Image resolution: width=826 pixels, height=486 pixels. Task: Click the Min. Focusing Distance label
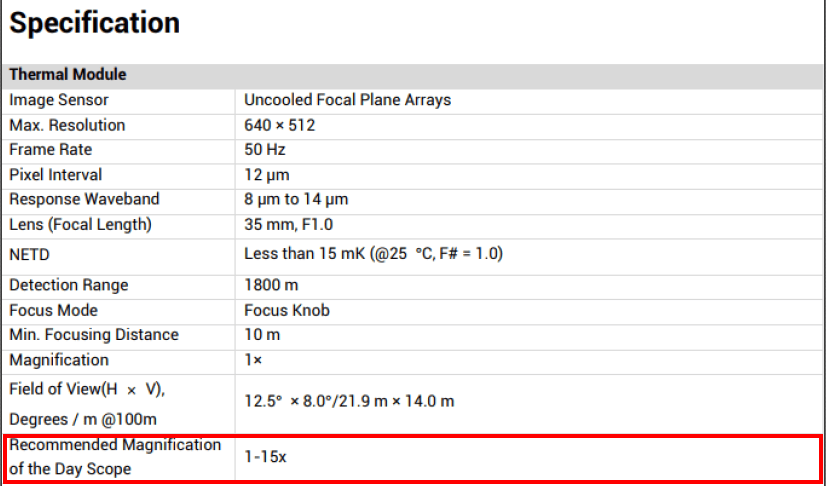(x=94, y=335)
